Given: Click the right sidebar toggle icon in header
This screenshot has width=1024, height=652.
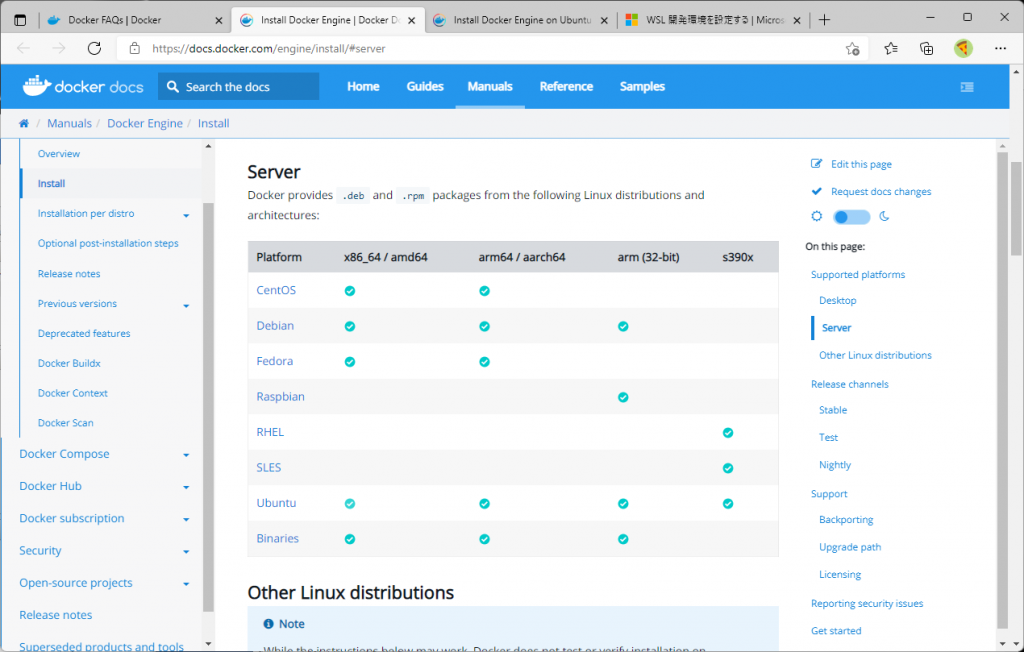Looking at the screenshot, I should 967,87.
